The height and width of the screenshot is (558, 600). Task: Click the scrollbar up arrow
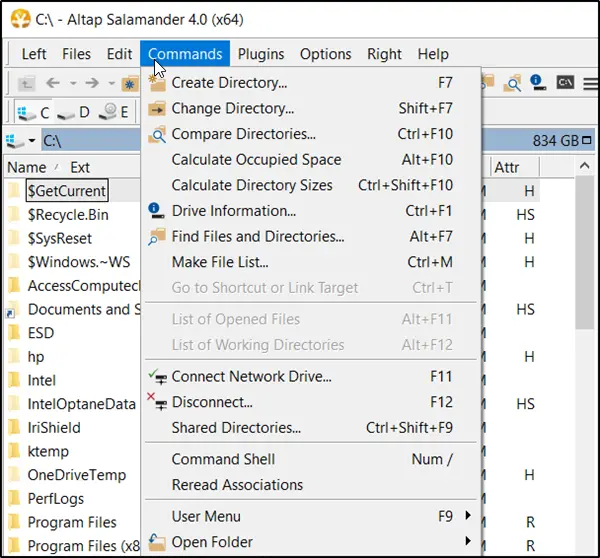(x=584, y=166)
